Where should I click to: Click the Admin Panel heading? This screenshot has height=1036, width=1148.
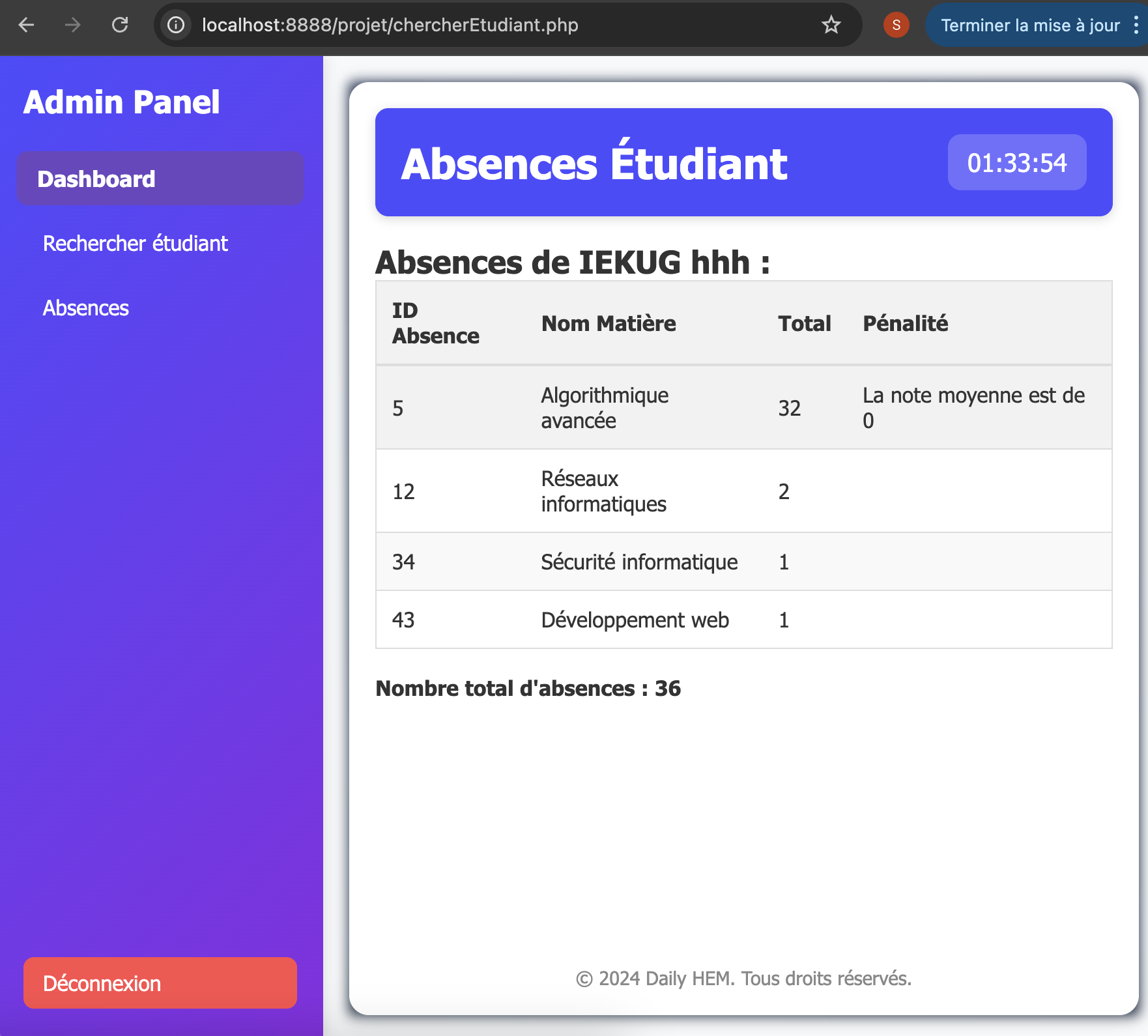tap(122, 102)
